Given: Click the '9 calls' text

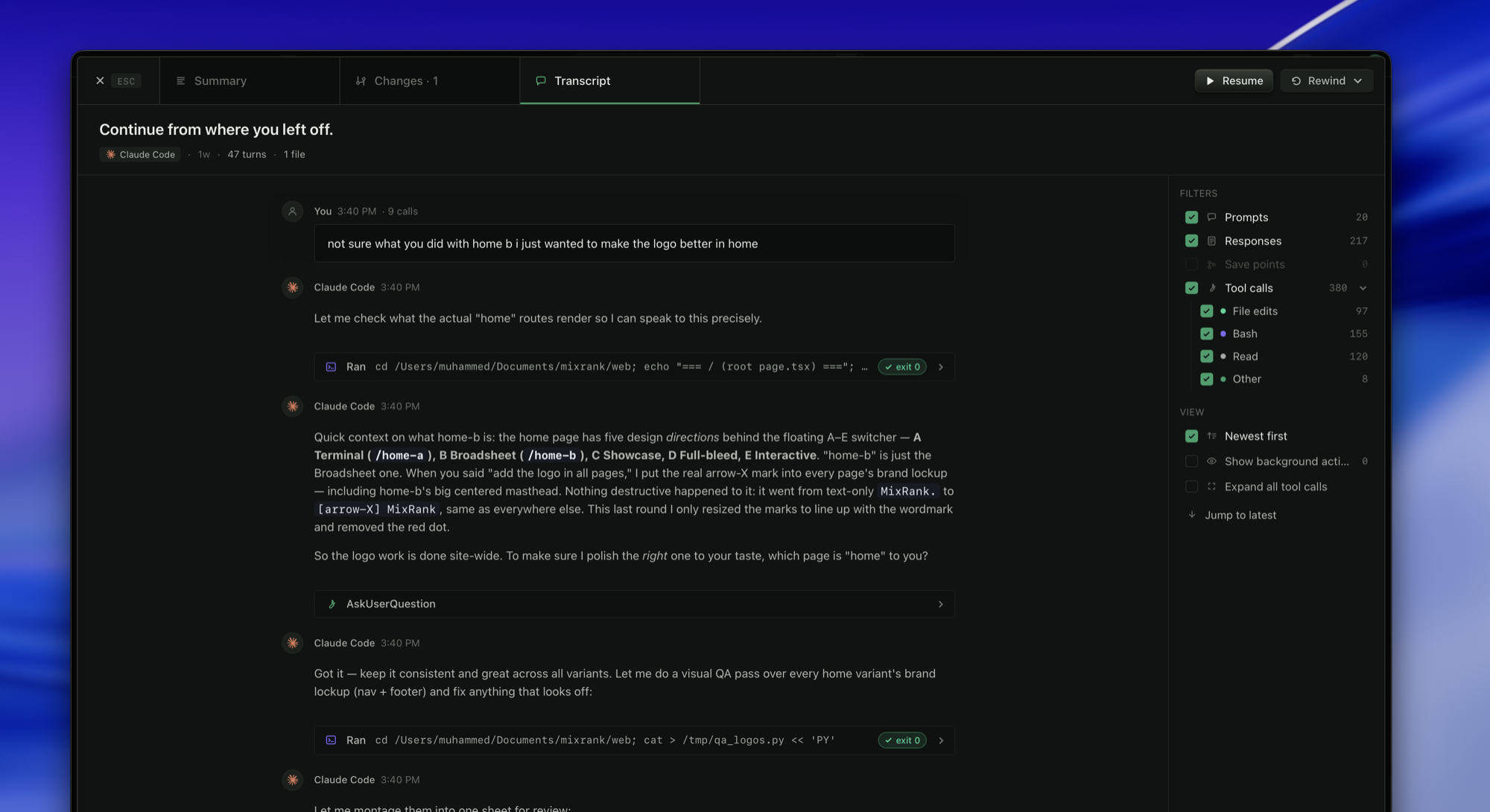Looking at the screenshot, I should tap(403, 212).
